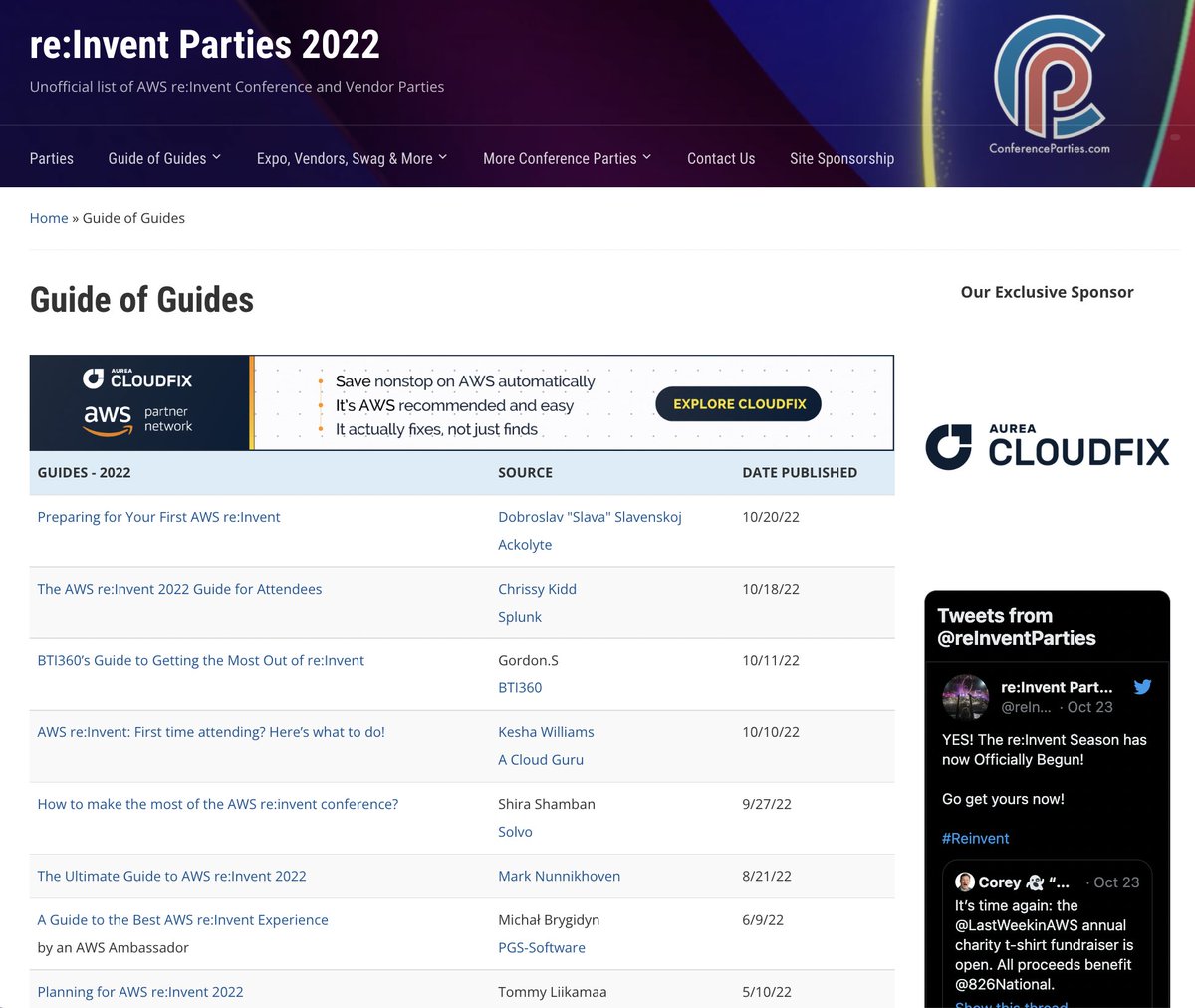1195x1008 pixels.
Task: Open A Guide to the Best AWS re:Invent Experience
Action: 182,920
